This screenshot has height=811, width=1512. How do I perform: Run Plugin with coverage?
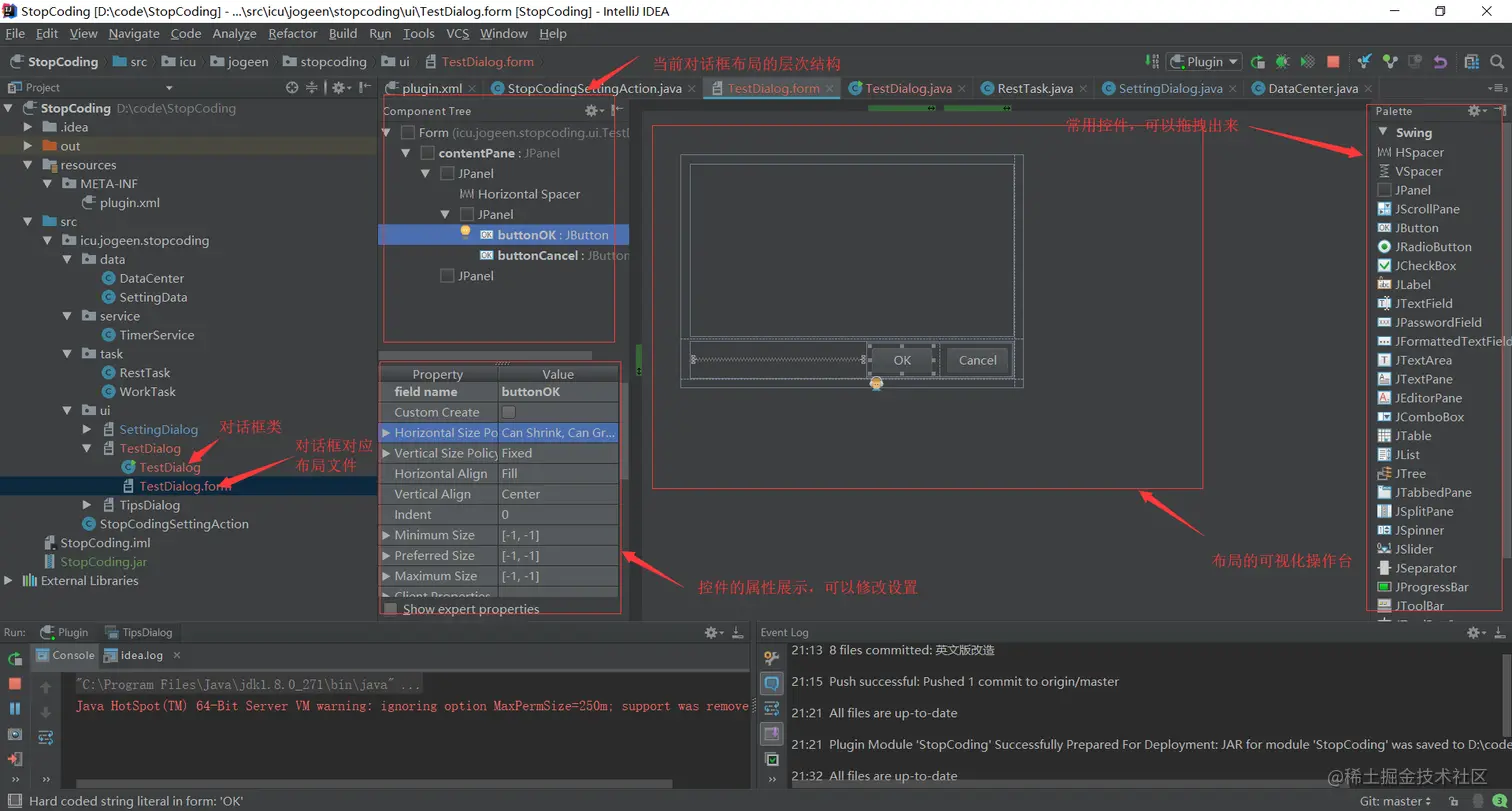[1308, 62]
